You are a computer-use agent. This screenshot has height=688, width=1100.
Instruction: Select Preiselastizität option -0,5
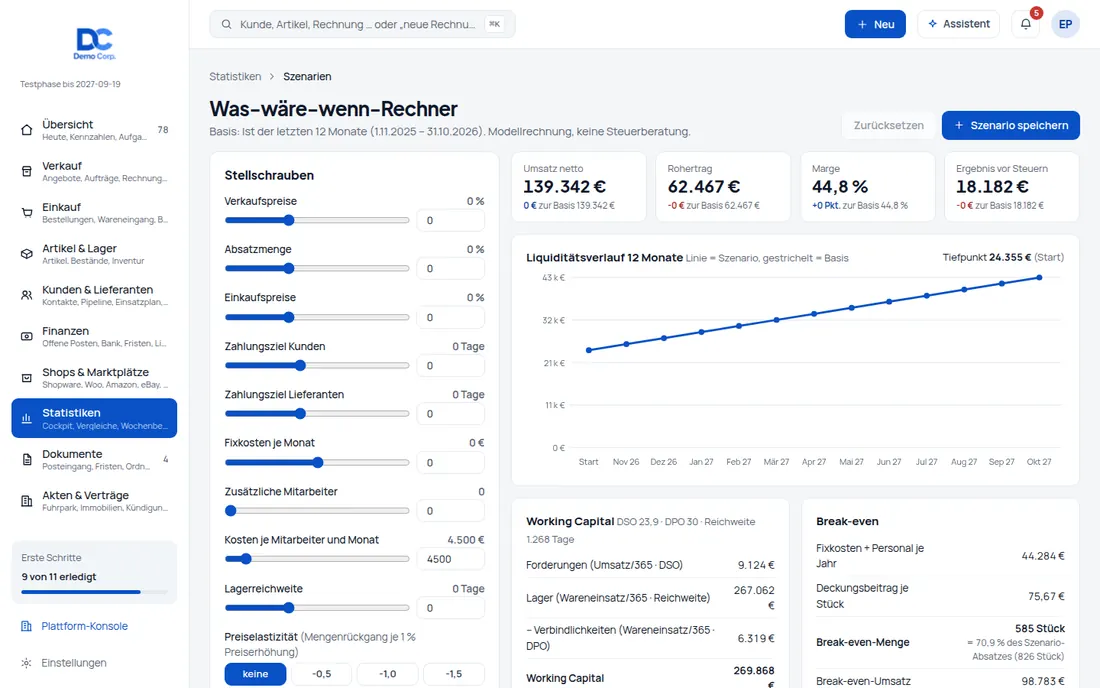pyautogui.click(x=321, y=674)
